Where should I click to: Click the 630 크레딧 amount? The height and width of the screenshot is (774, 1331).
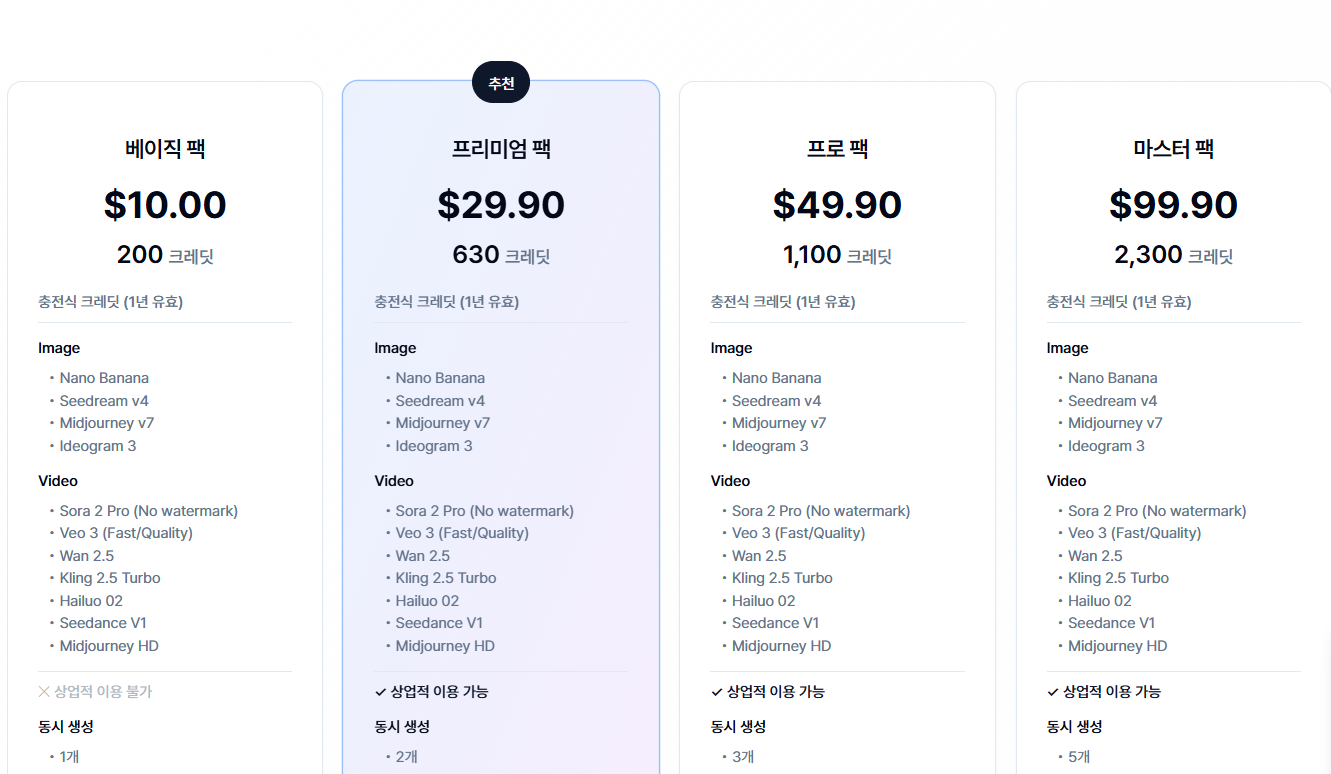[501, 255]
